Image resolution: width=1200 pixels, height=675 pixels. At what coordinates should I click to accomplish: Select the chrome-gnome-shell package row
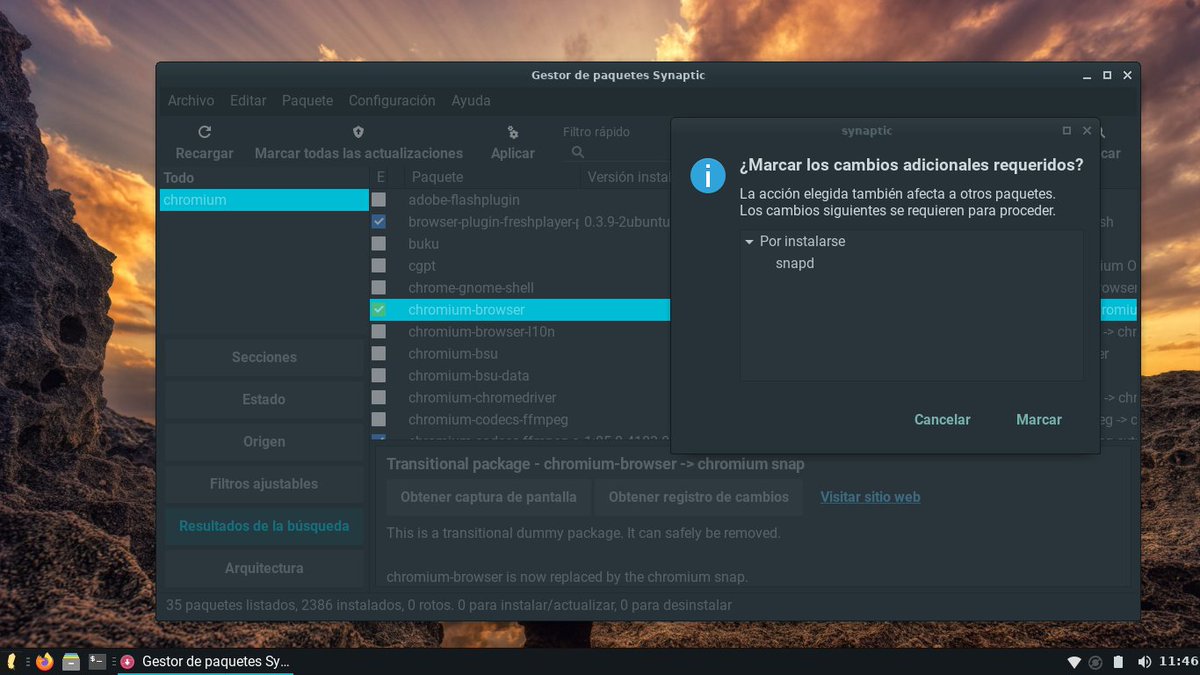520,288
